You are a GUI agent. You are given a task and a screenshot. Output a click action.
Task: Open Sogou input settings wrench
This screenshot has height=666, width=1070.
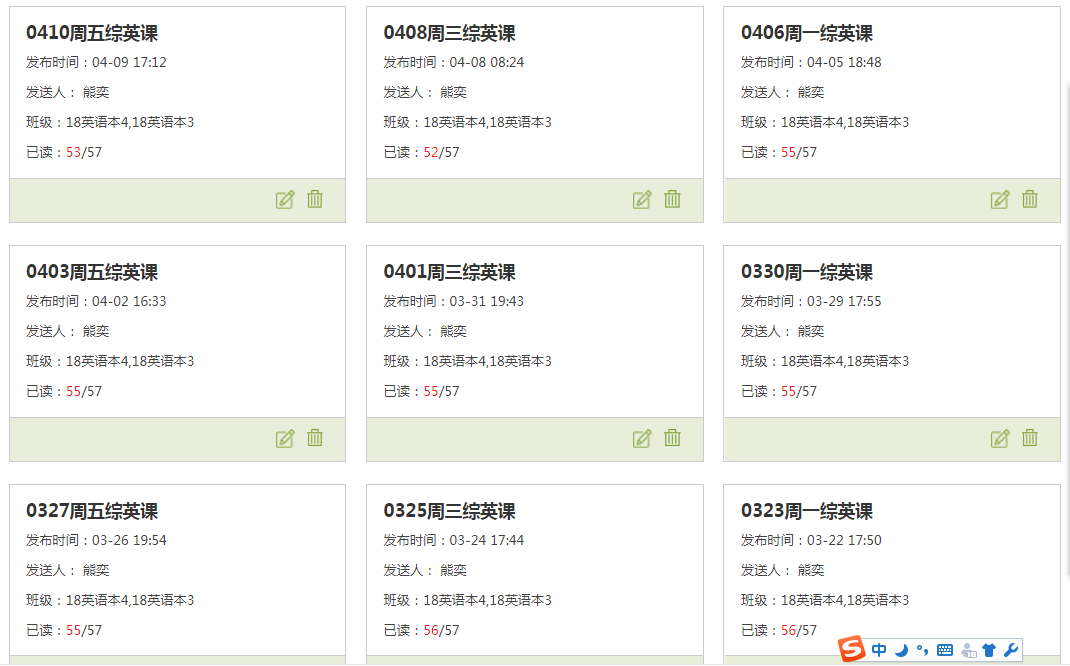(1011, 650)
